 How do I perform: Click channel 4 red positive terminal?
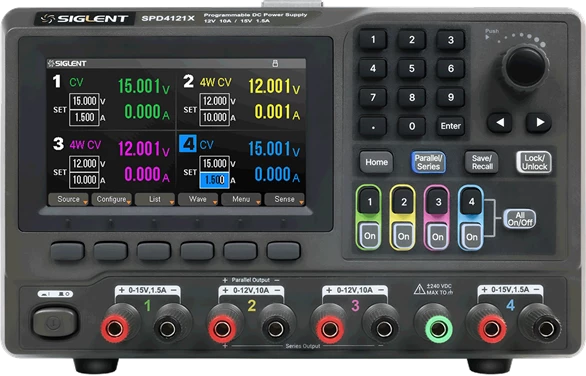pos(493,329)
